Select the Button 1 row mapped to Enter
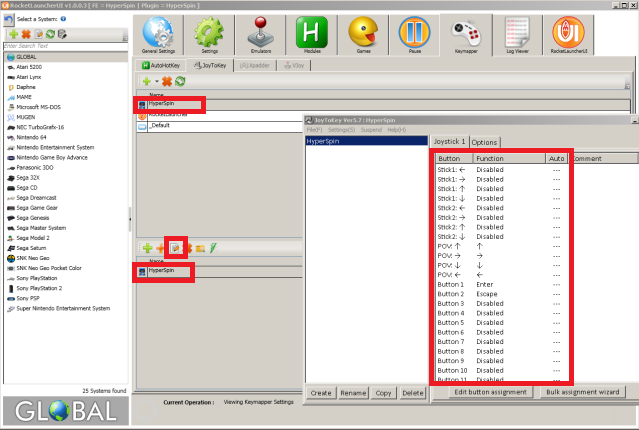Screen dimensions: 639x430 click(x=500, y=284)
